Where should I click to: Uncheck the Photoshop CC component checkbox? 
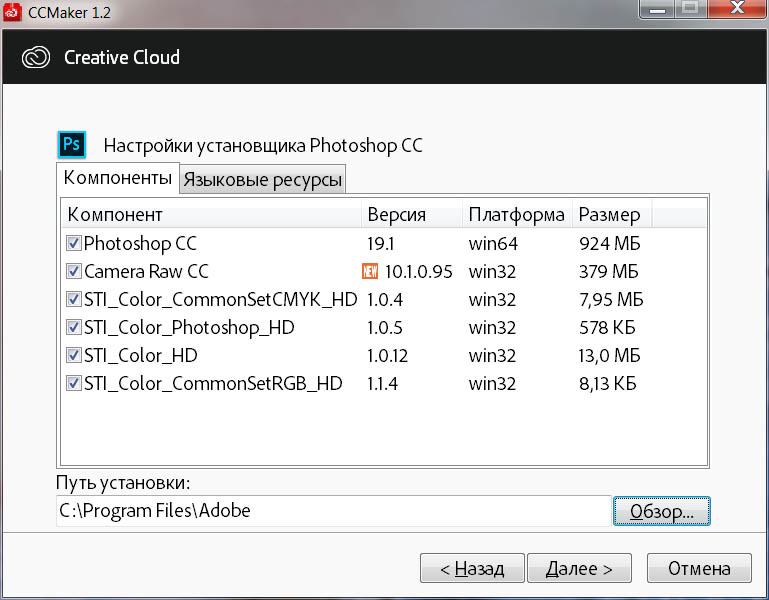pyautogui.click(x=74, y=243)
